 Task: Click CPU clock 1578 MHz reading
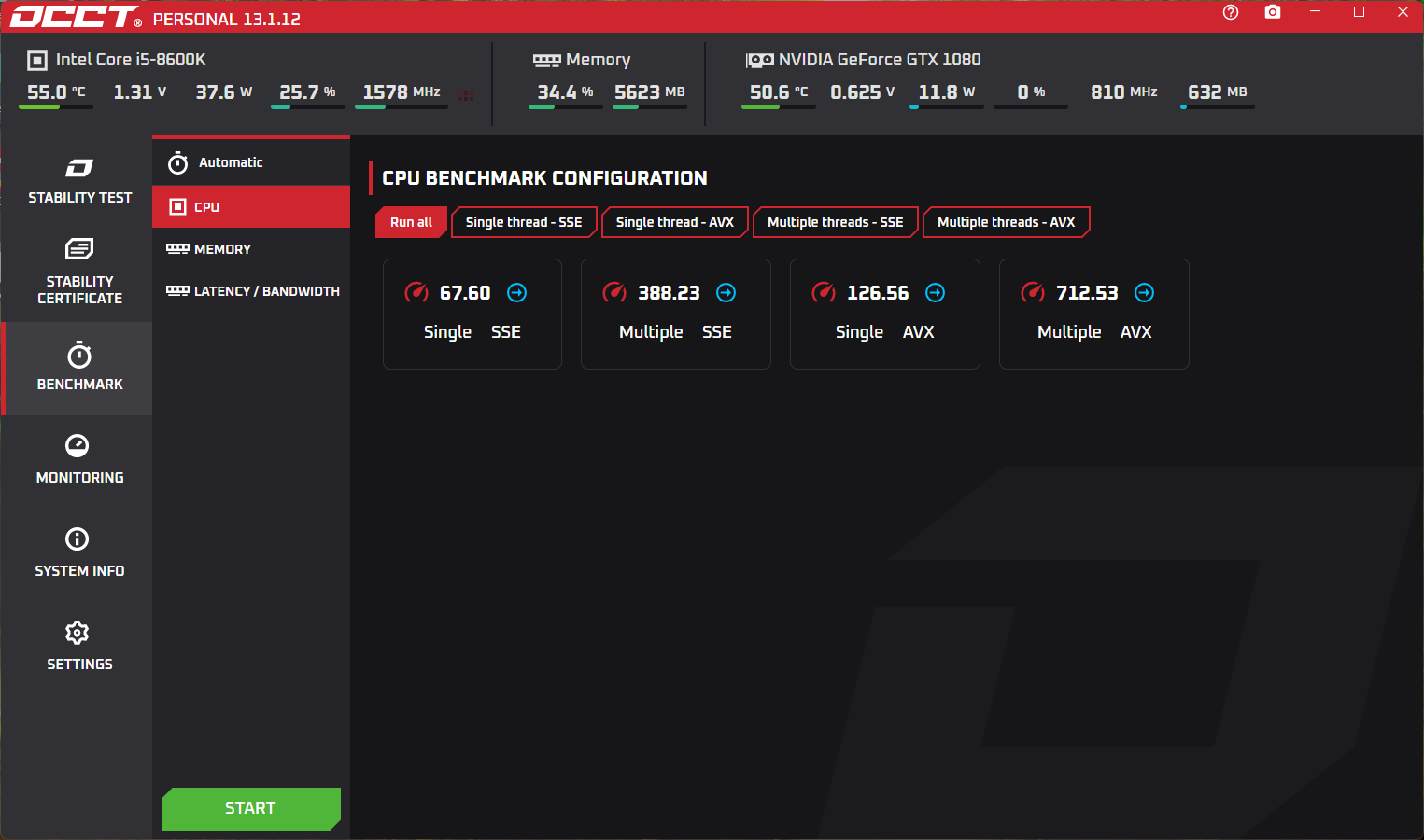[402, 92]
